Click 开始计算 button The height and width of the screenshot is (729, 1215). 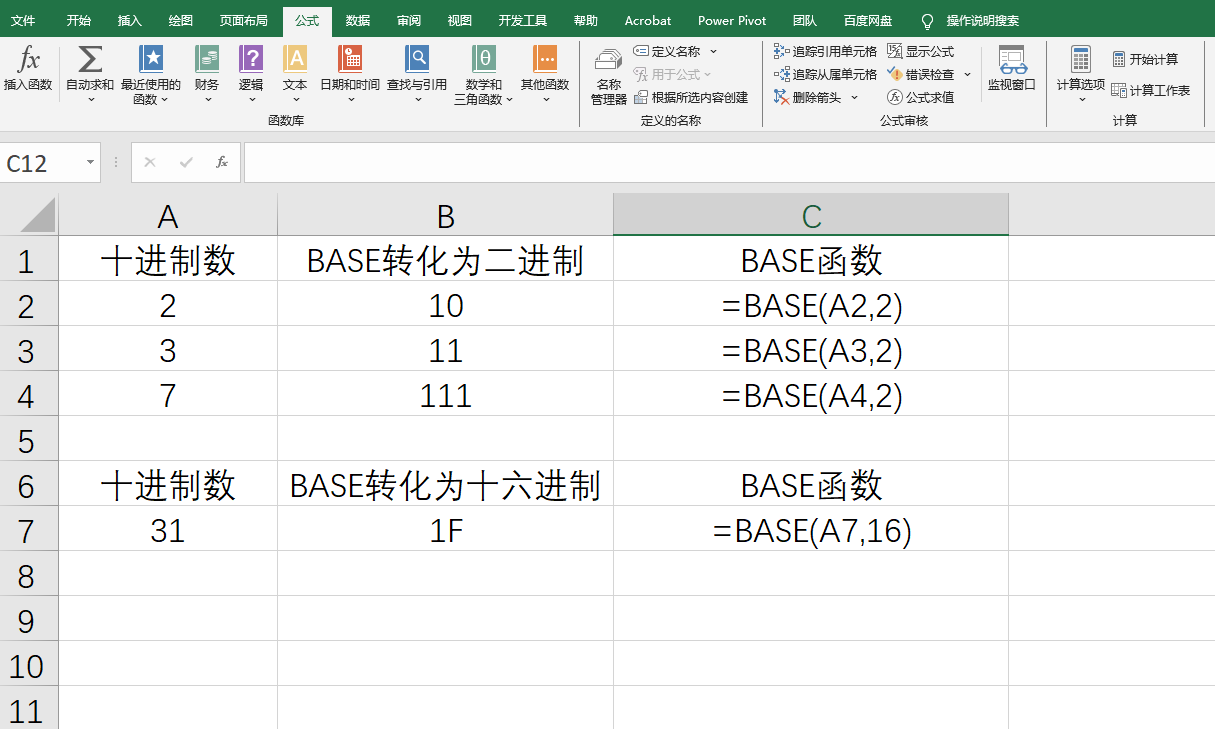(1146, 59)
